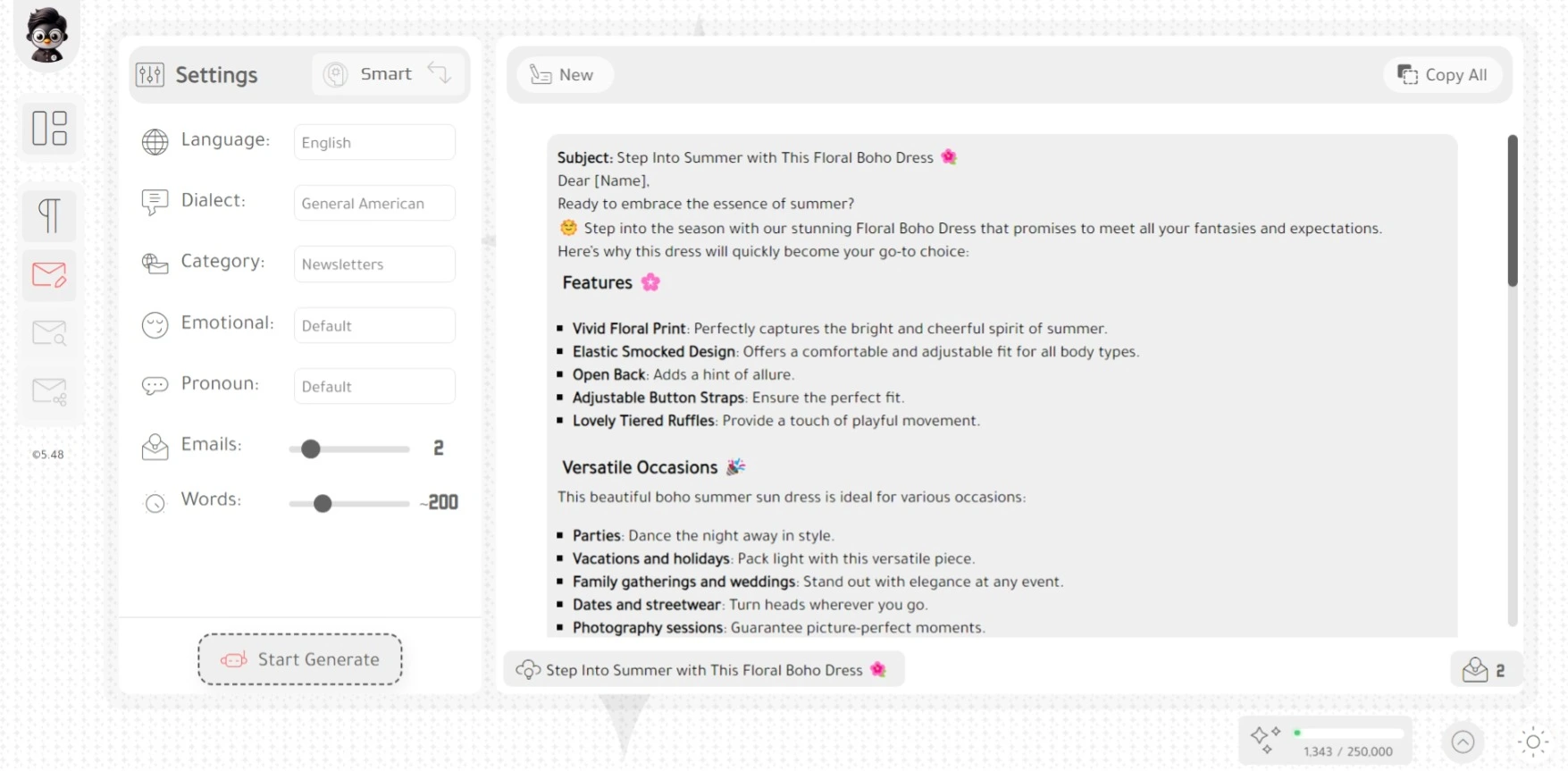Click the Copy All button
The height and width of the screenshot is (771, 1568).
click(1442, 75)
